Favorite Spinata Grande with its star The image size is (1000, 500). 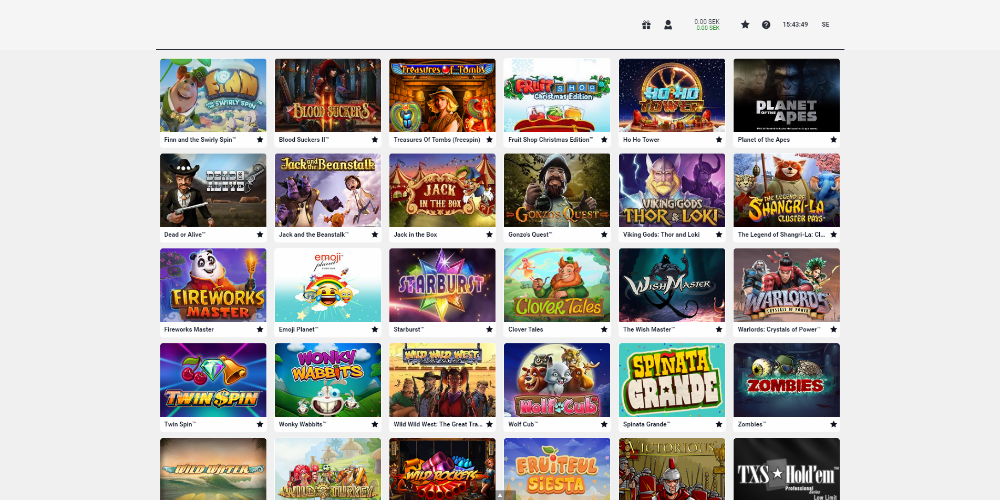pyautogui.click(x=719, y=424)
